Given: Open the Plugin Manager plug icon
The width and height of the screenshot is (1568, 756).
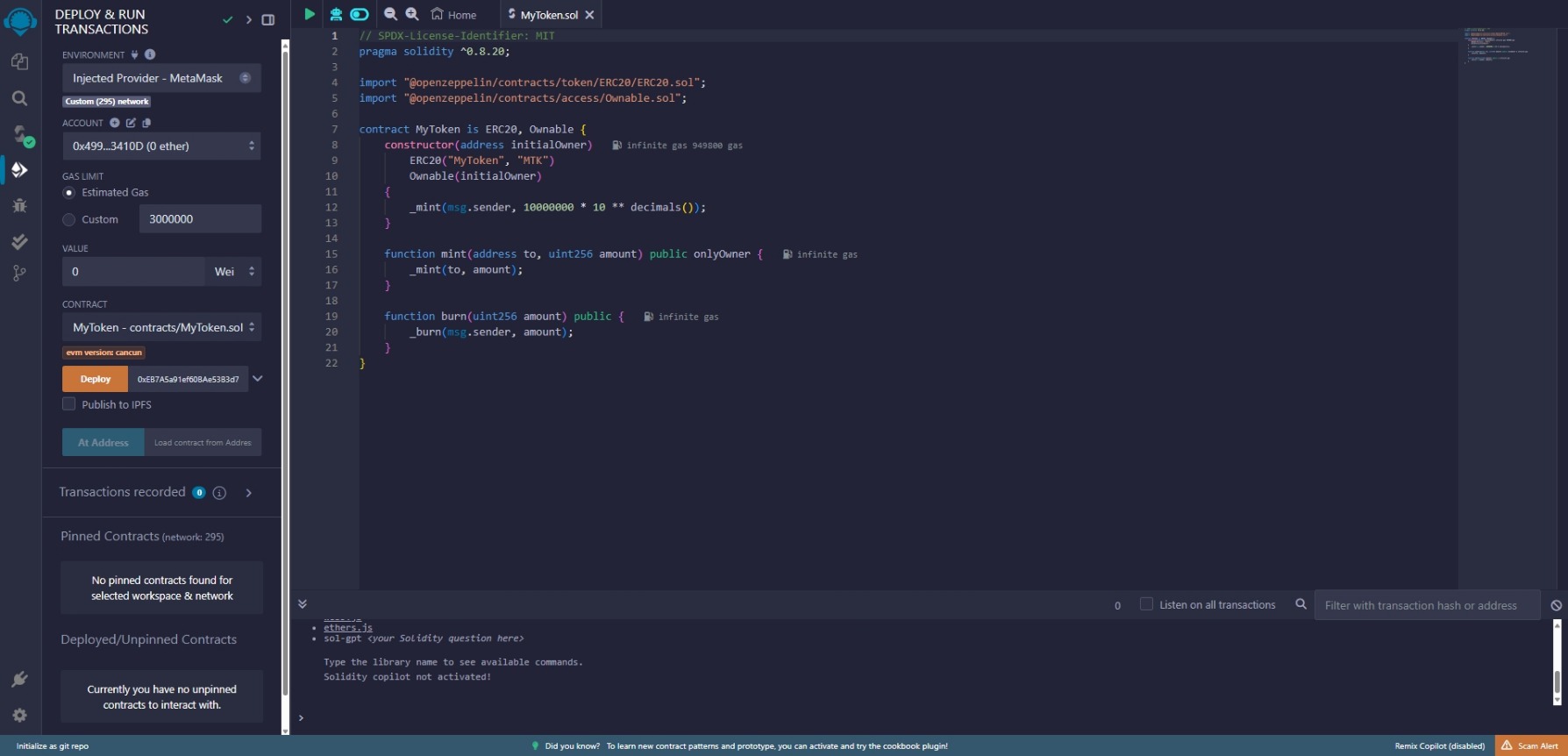Looking at the screenshot, I should pyautogui.click(x=19, y=679).
